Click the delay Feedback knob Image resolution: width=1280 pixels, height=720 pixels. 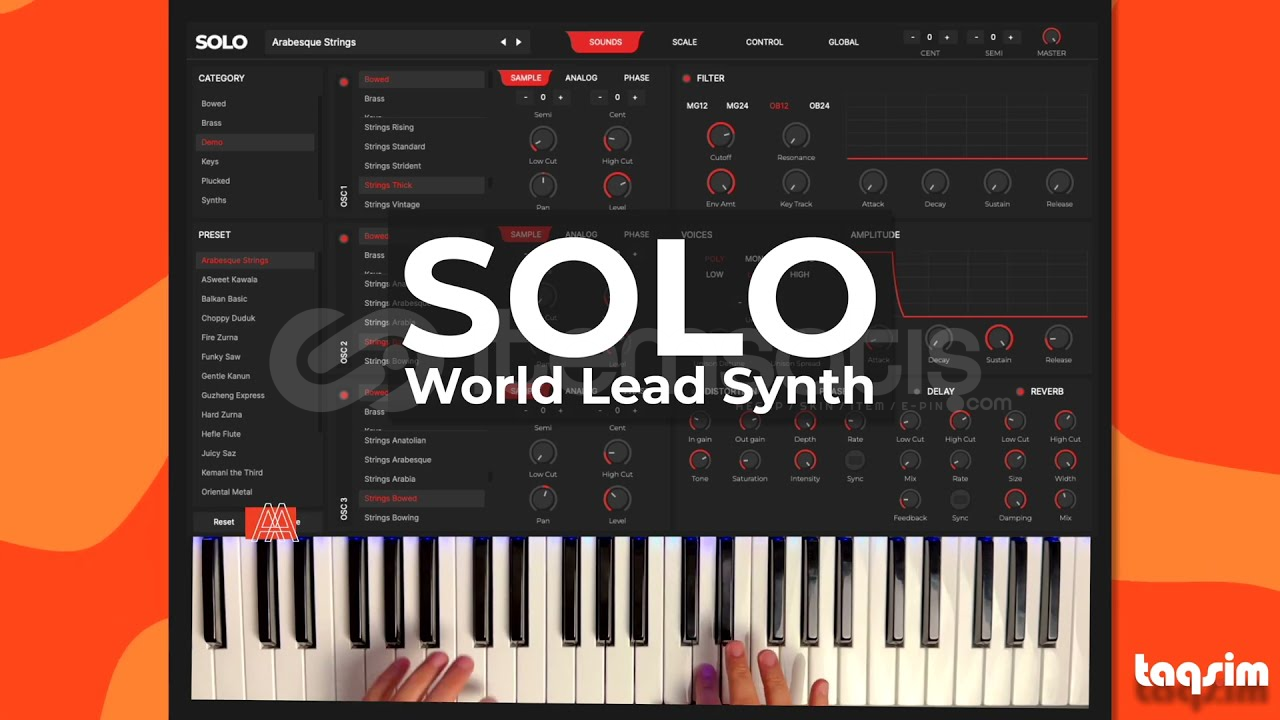[x=910, y=498]
